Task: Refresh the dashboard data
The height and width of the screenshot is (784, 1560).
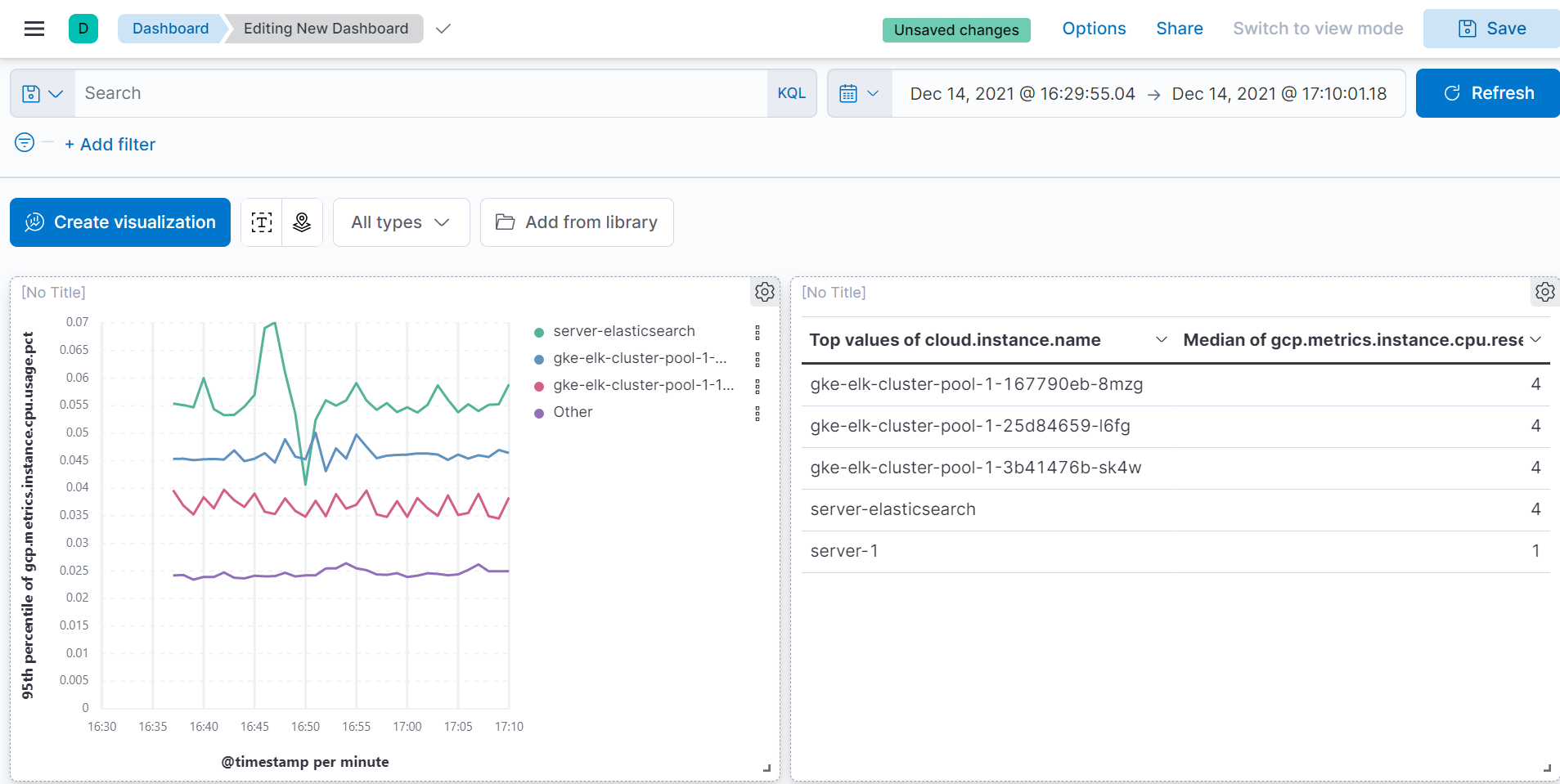Action: click(x=1488, y=93)
